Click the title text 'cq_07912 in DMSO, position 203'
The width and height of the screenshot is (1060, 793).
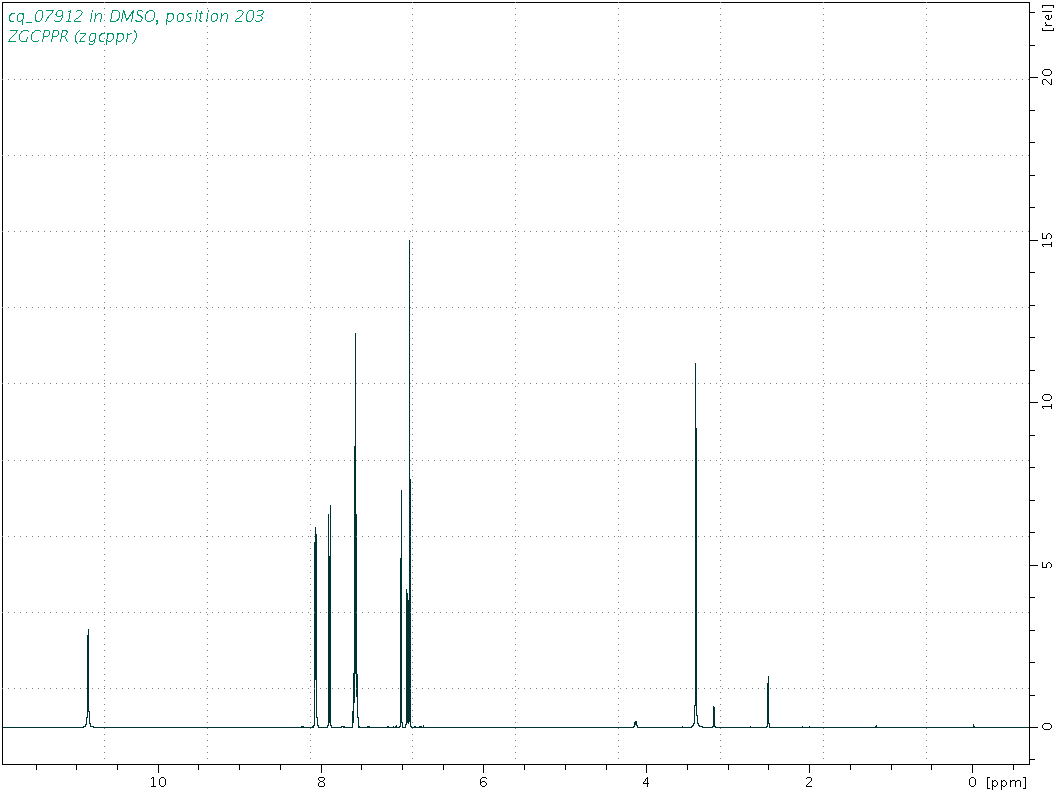[136, 16]
